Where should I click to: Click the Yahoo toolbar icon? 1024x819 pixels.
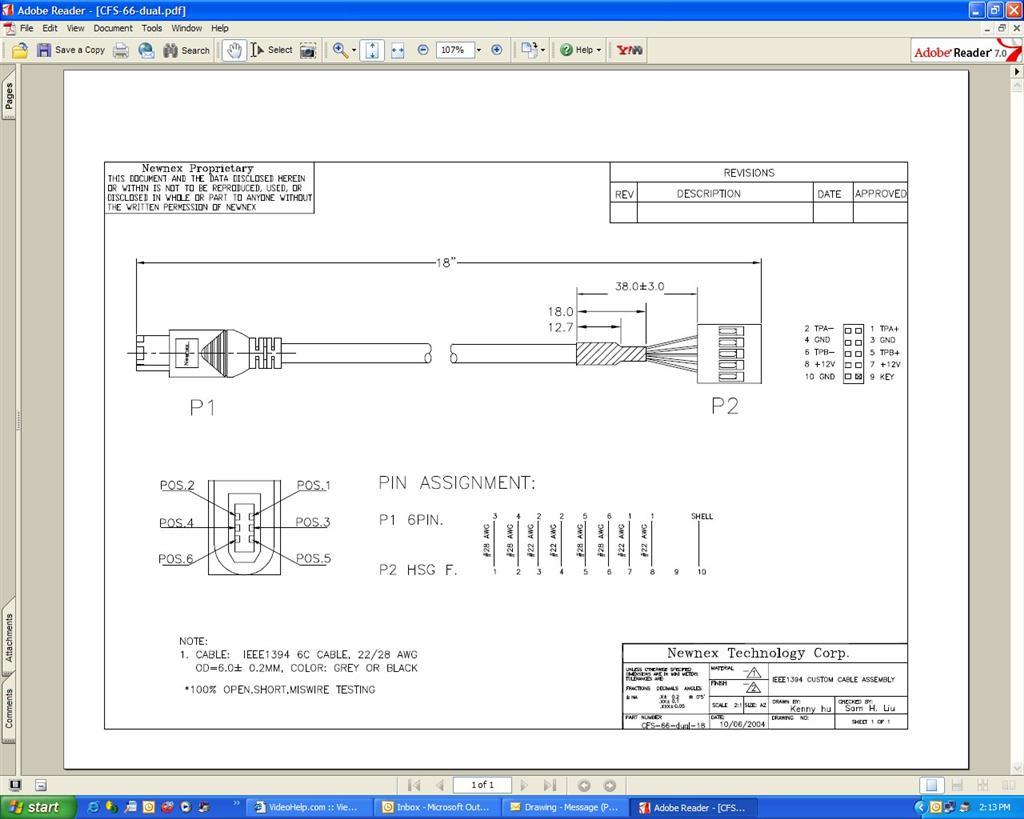(x=629, y=50)
